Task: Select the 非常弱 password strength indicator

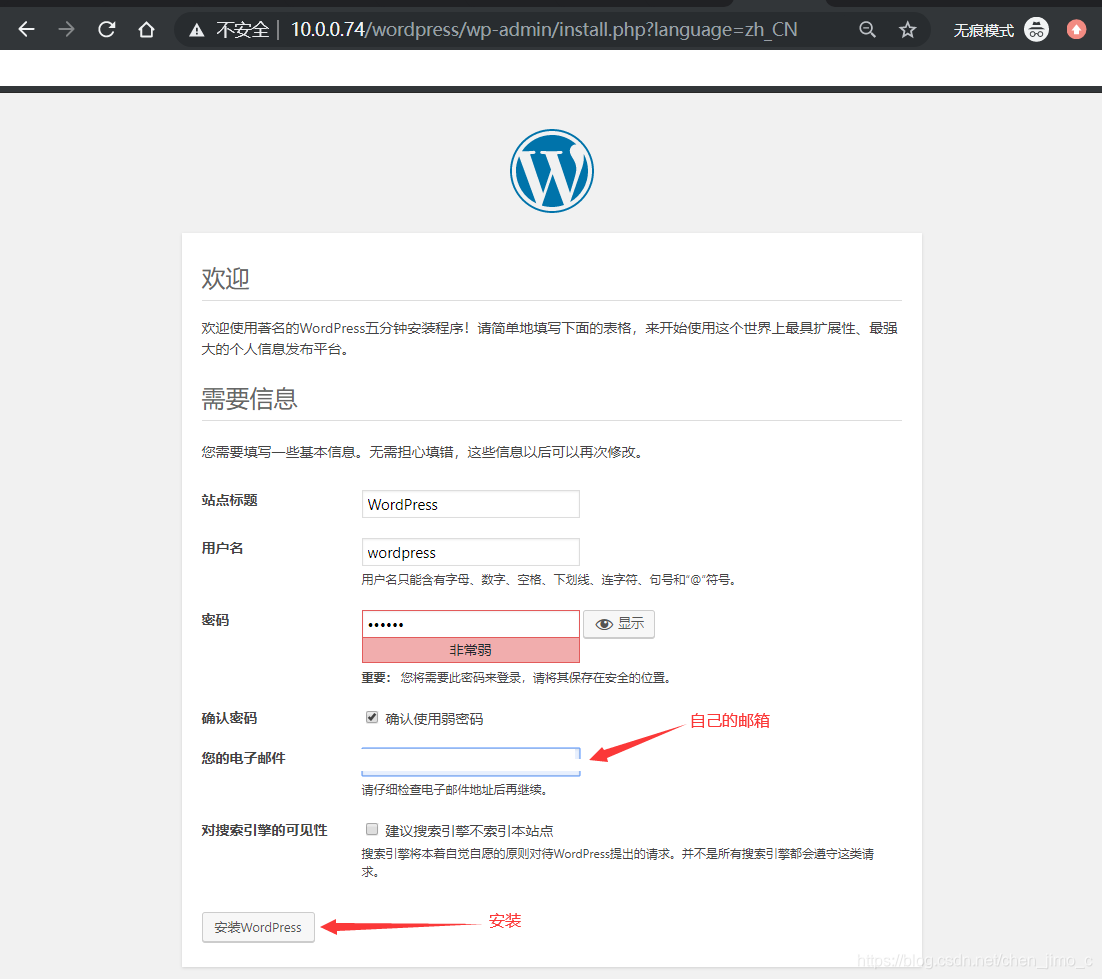Action: (x=470, y=650)
